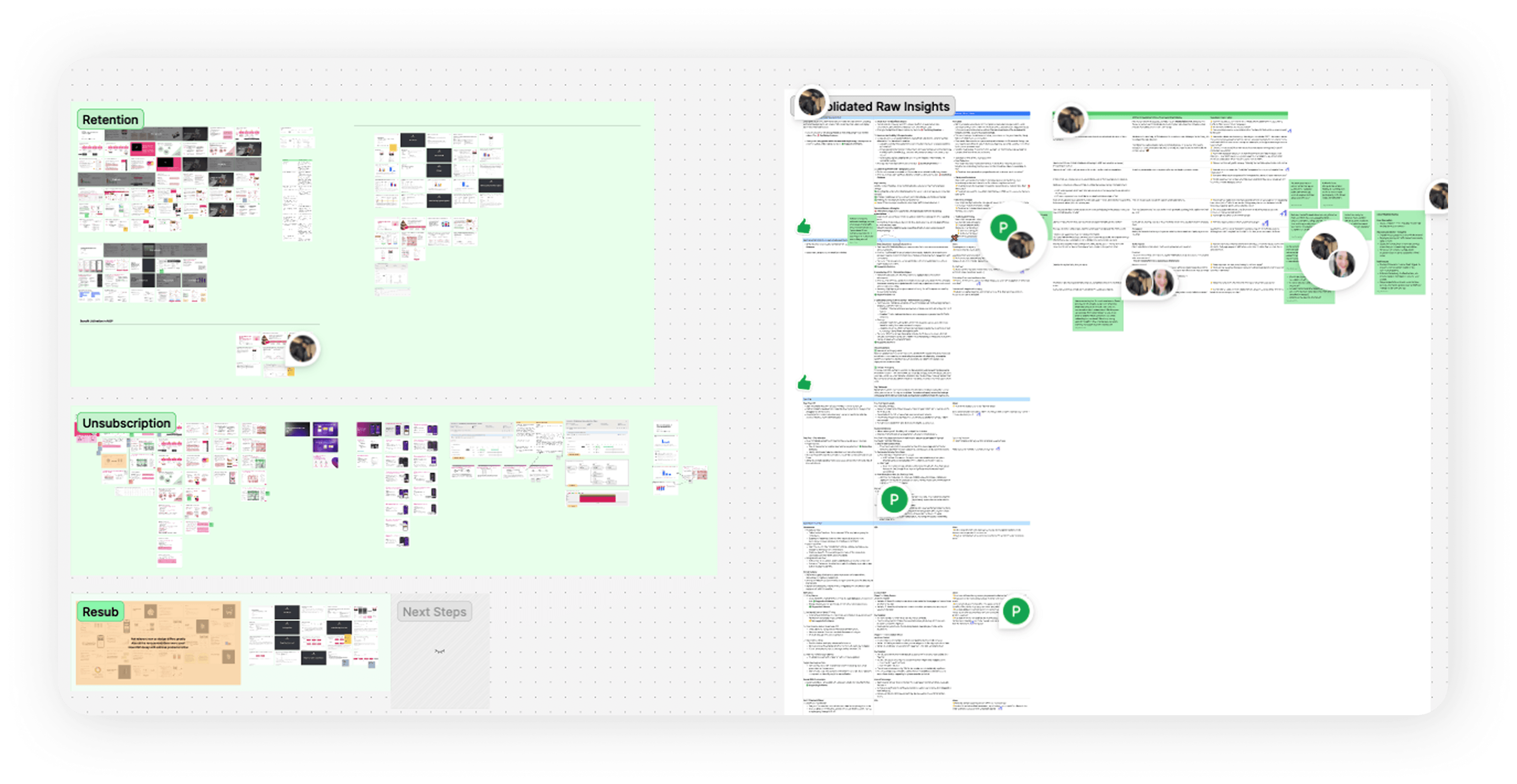The height and width of the screenshot is (784, 1517).
Task: Click the upper green thumbs-up stamp
Action: point(804,226)
